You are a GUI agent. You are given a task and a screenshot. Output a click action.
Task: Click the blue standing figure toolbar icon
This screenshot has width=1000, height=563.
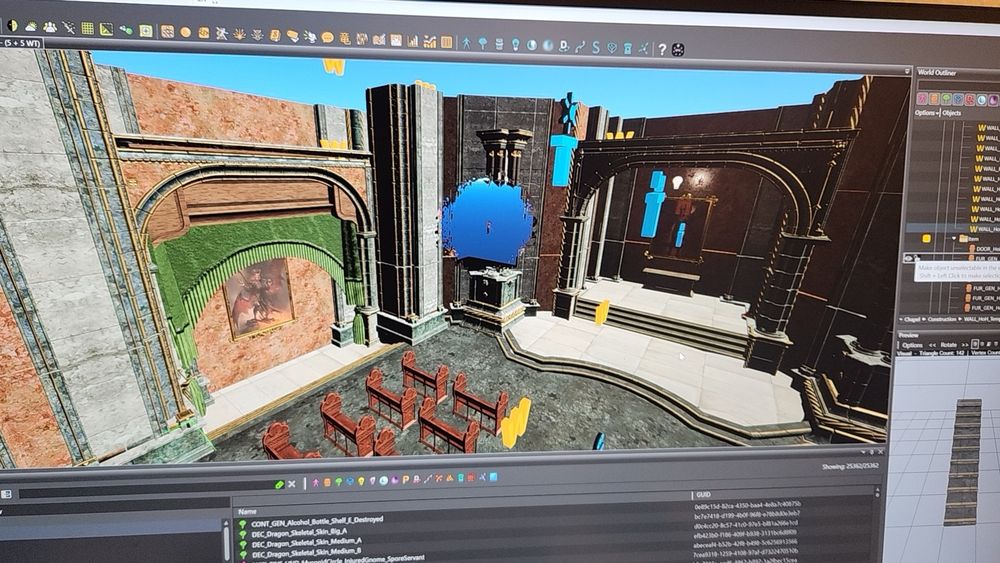click(466, 43)
